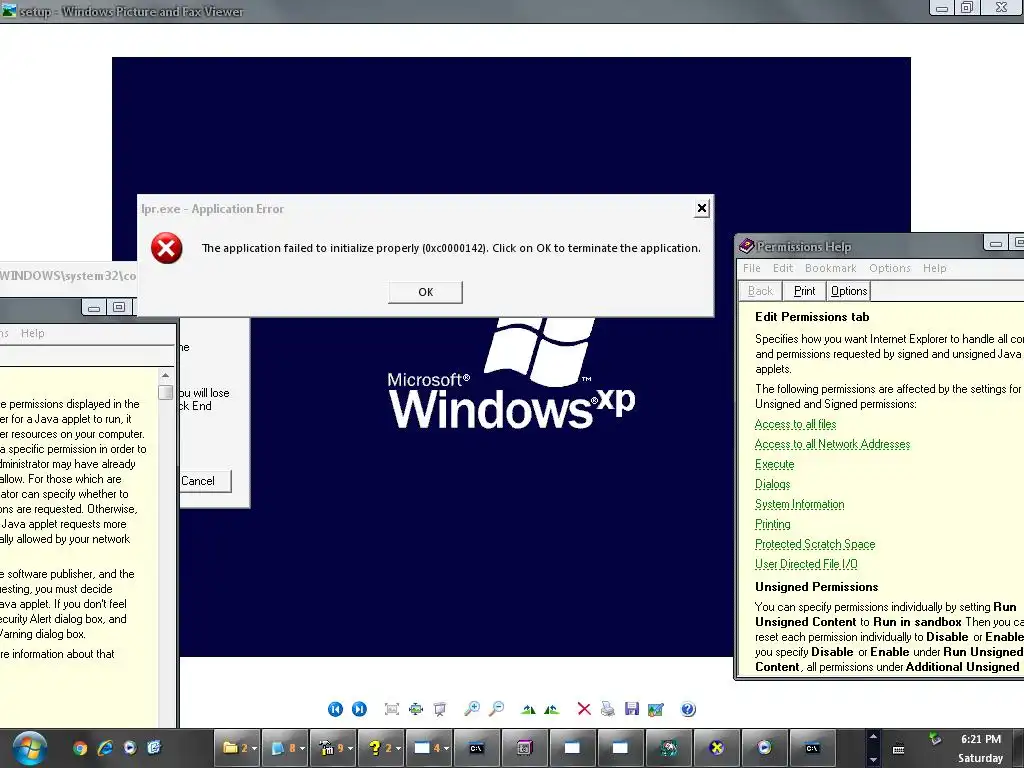
Task: Open Options menu in Permissions Help
Action: coord(889,268)
